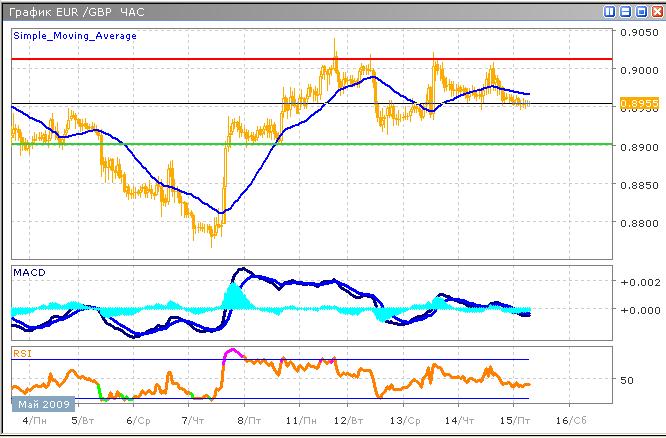666x438 pixels.
Task: Click the vertical split icon in title bar
Action: [610, 12]
